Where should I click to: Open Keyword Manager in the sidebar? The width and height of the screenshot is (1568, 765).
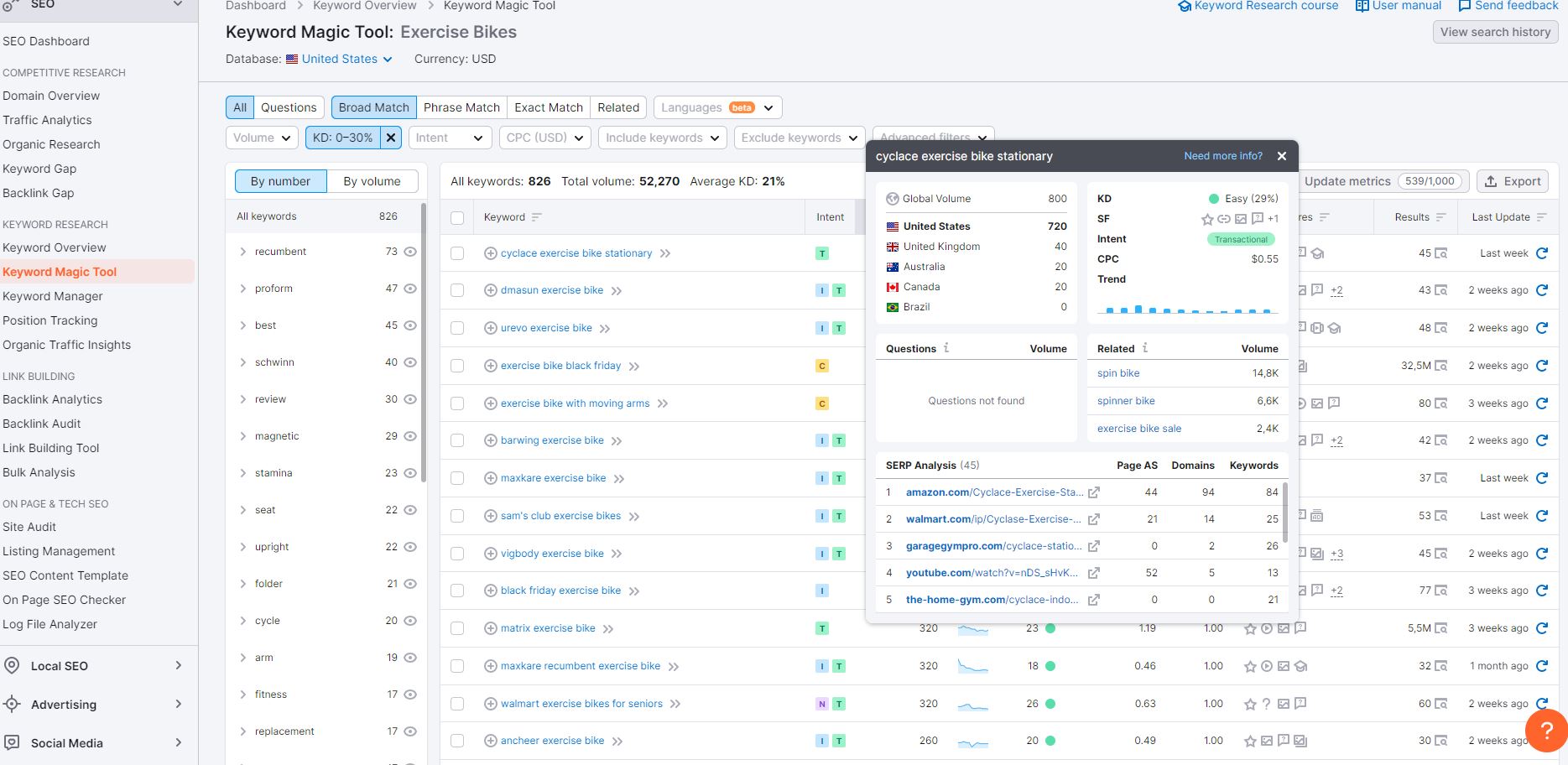[x=53, y=296]
